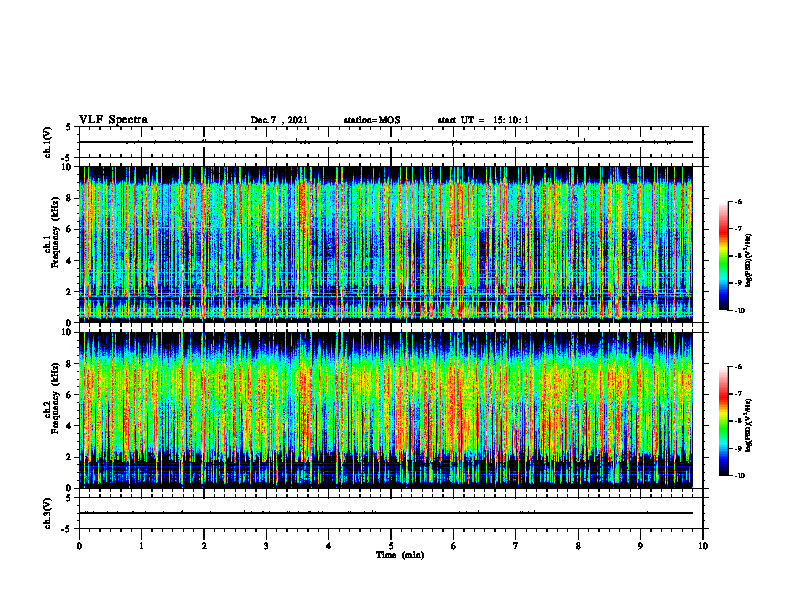Click time axis tick label "6"
This screenshot has width=792, height=612.
coord(454,546)
